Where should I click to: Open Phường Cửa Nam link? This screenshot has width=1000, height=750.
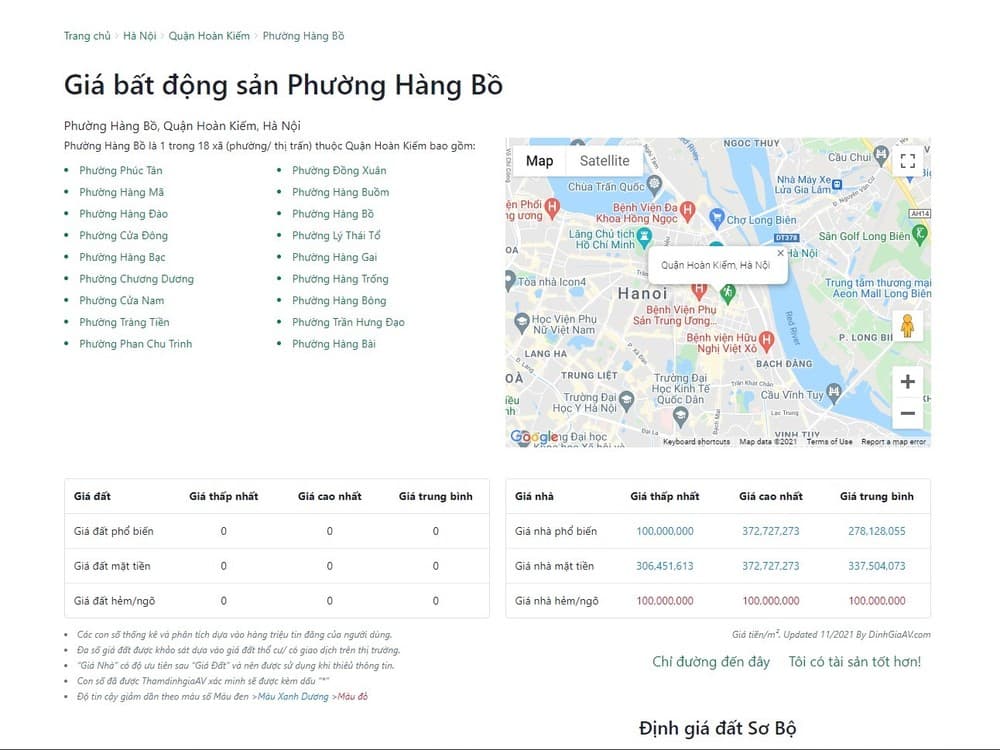[x=121, y=300]
